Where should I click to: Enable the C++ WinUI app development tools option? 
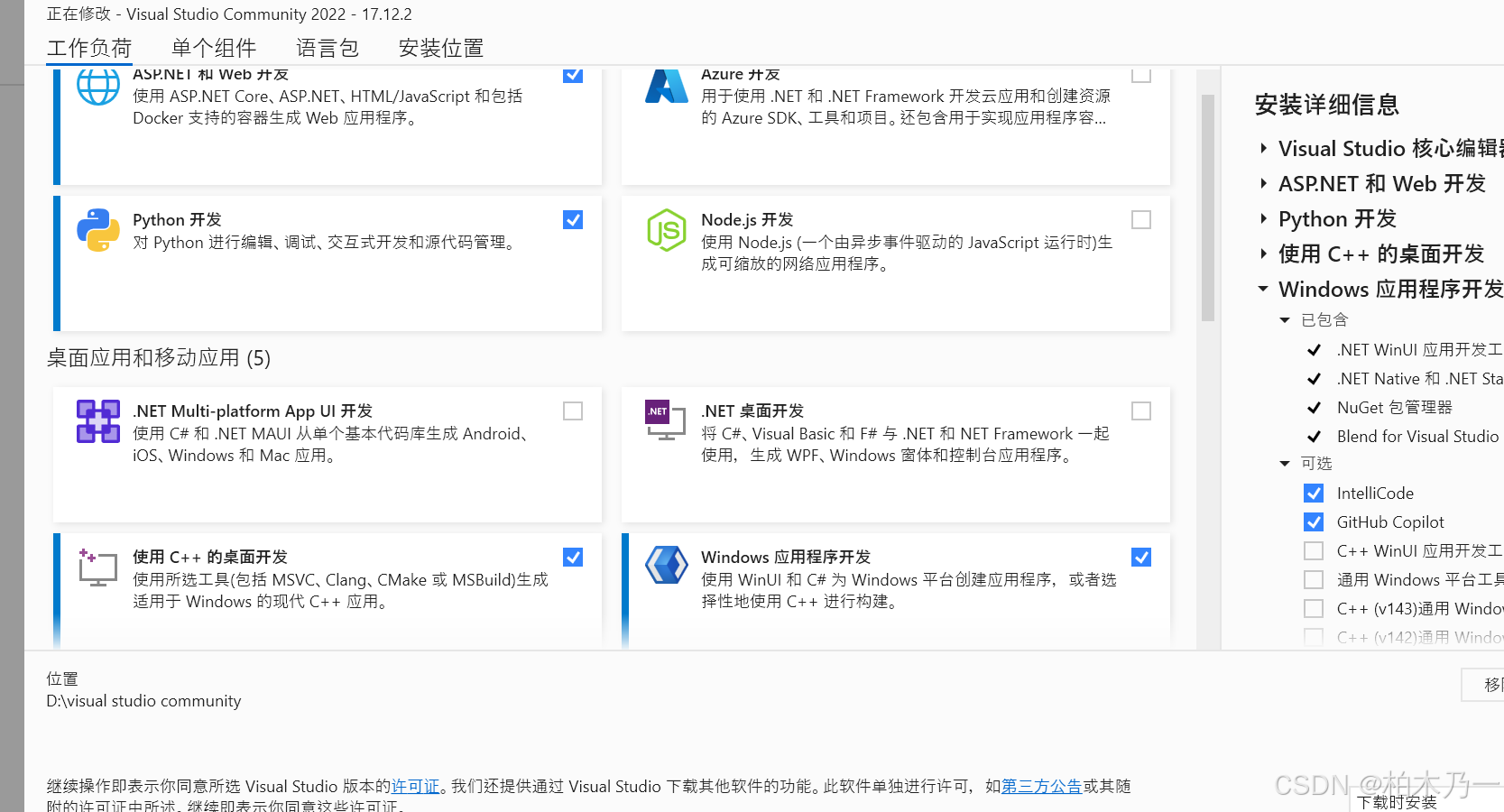(x=1315, y=551)
